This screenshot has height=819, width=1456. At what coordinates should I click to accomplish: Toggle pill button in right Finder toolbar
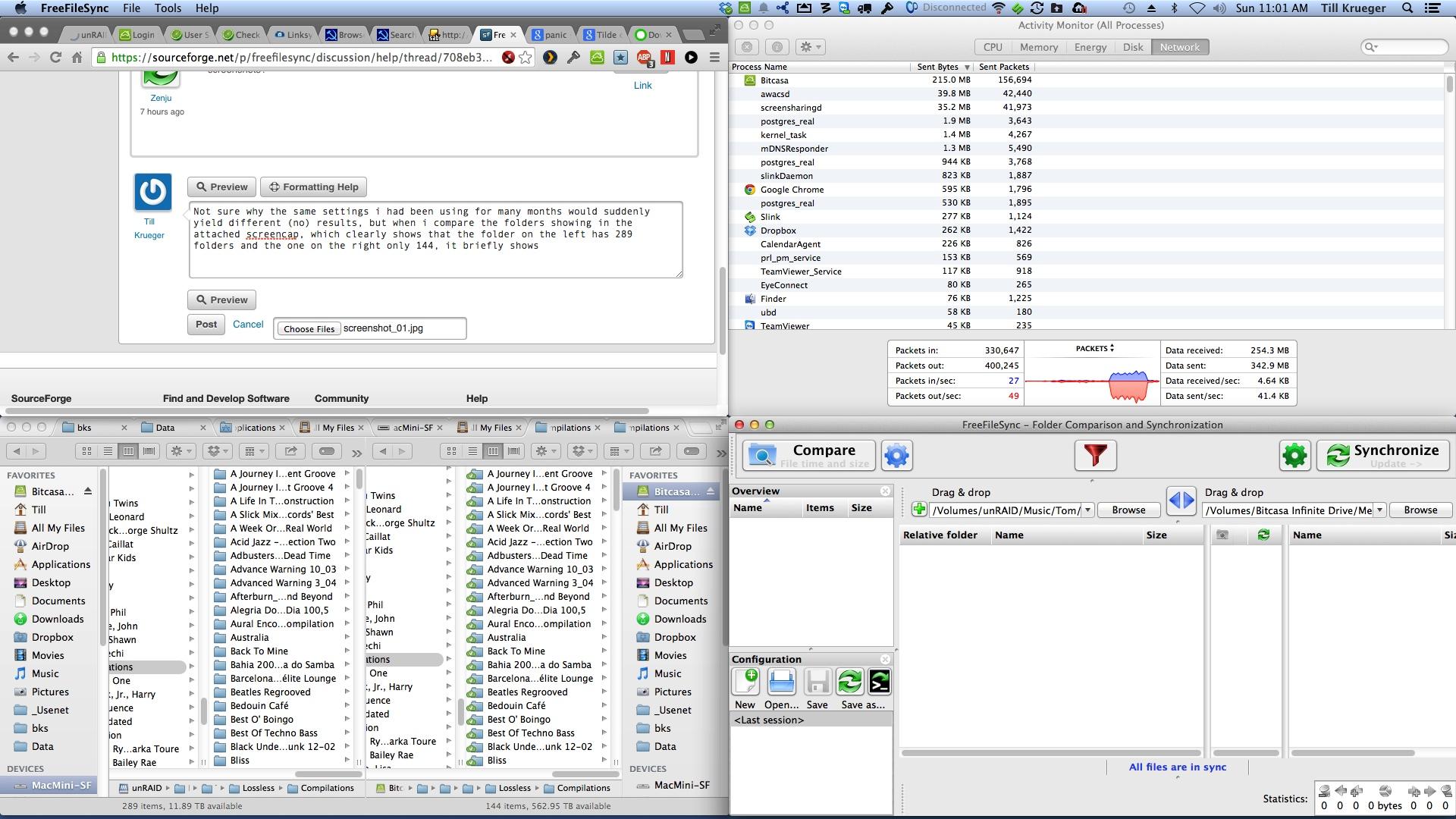click(692, 451)
